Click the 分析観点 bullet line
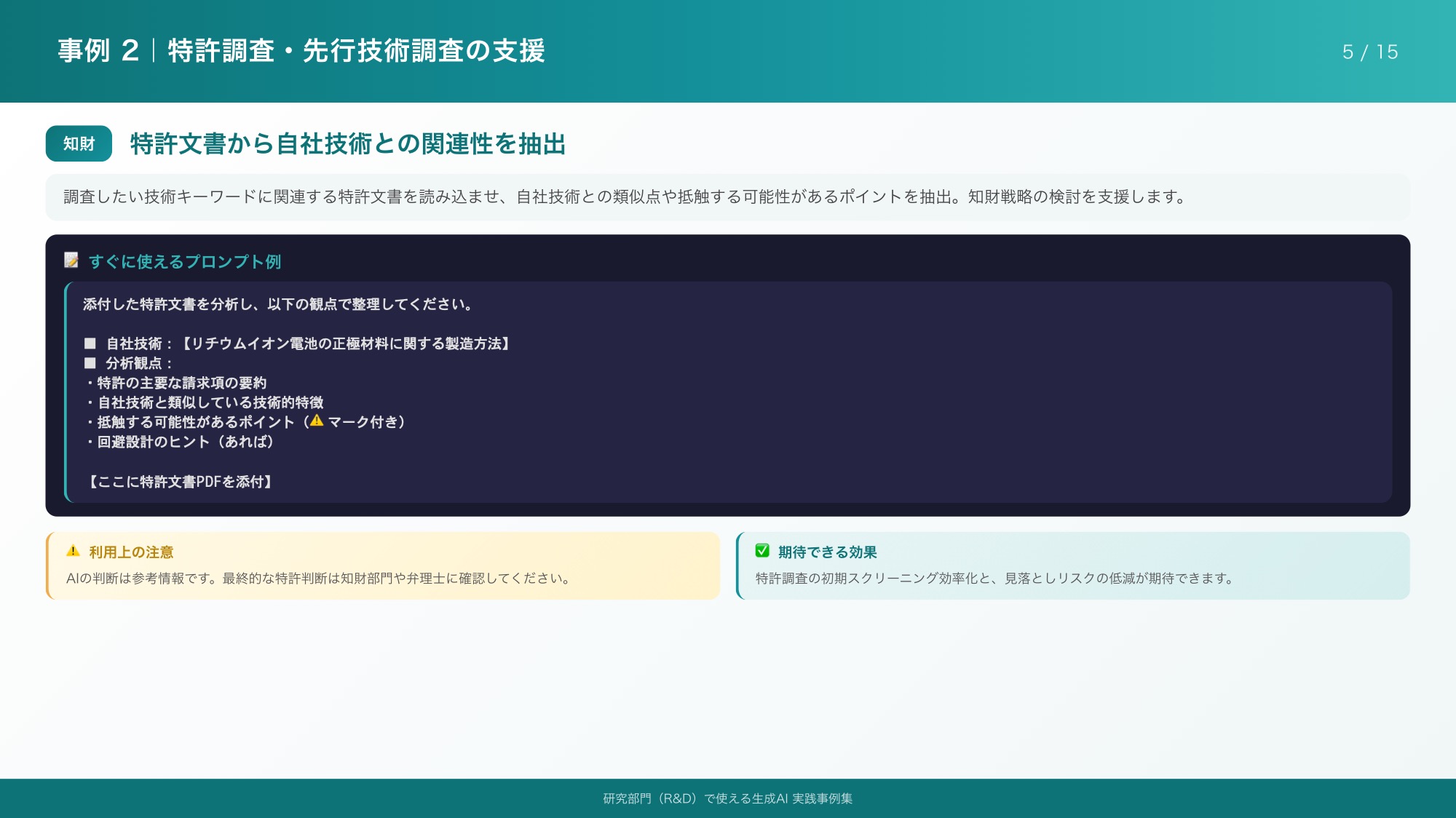The height and width of the screenshot is (818, 1456). click(x=128, y=363)
